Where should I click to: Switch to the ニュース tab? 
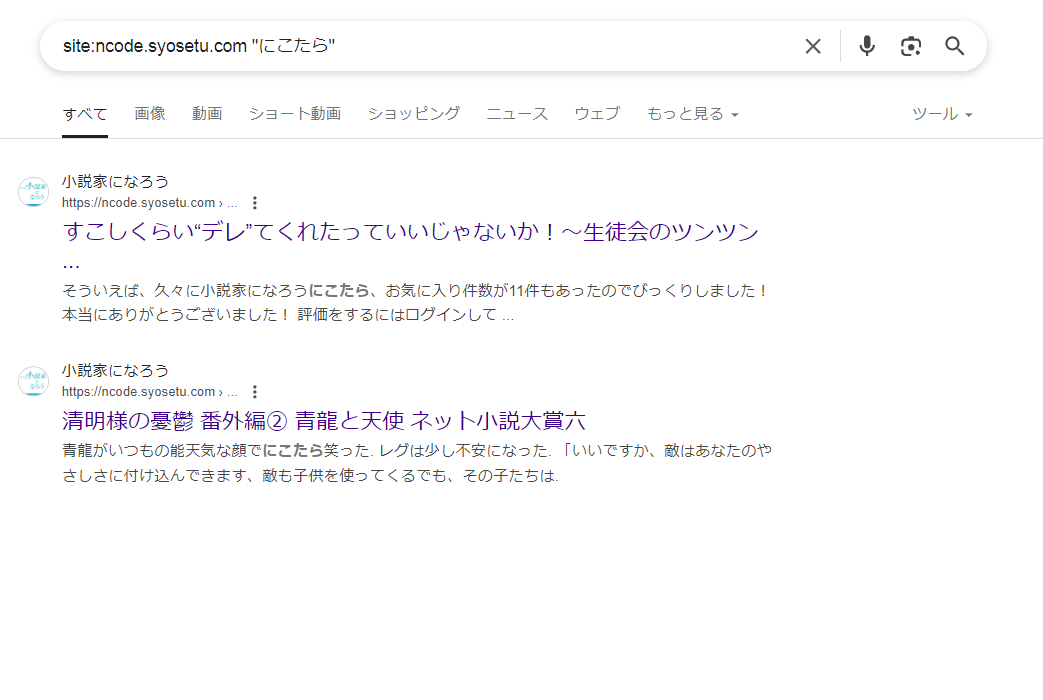tap(517, 114)
